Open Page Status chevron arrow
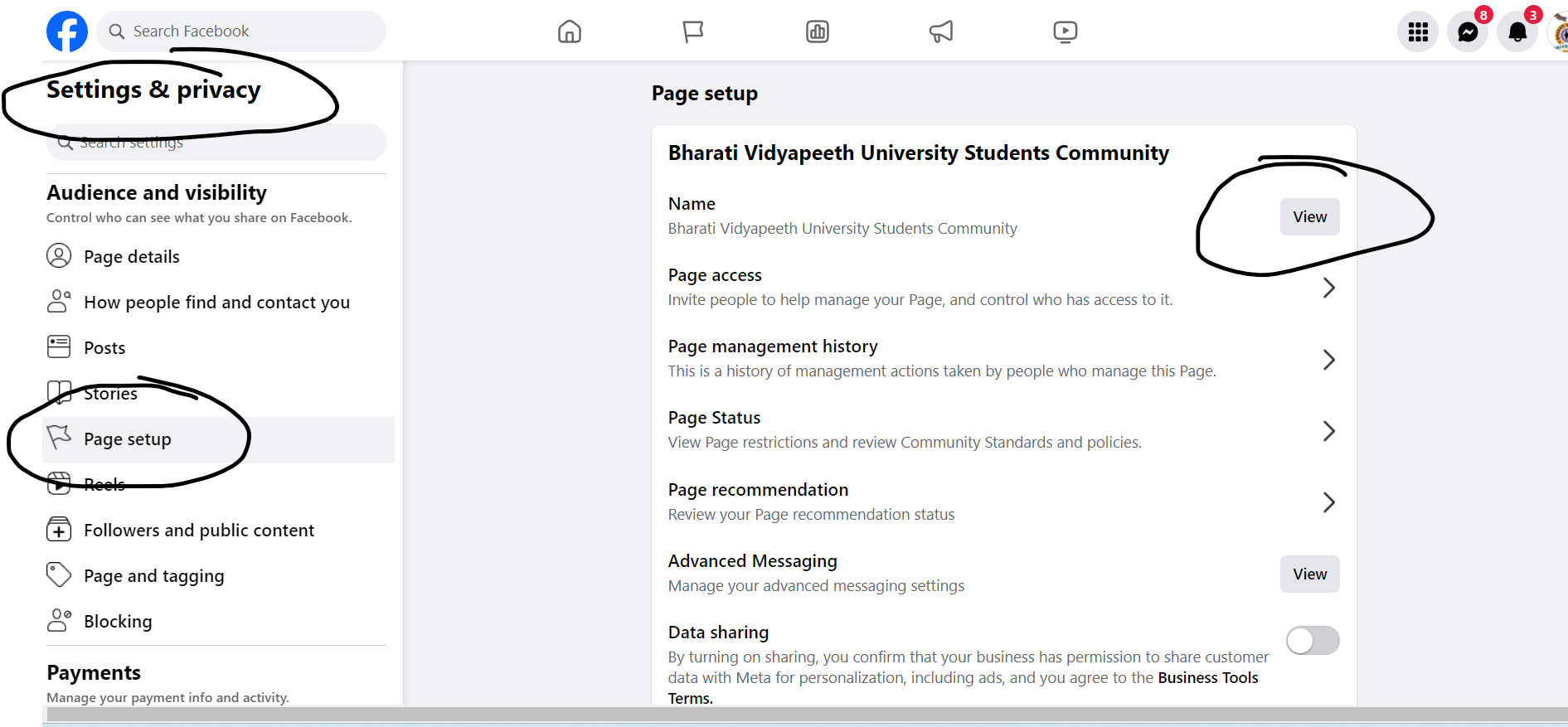Viewport: 1568px width, 727px height. (x=1328, y=431)
